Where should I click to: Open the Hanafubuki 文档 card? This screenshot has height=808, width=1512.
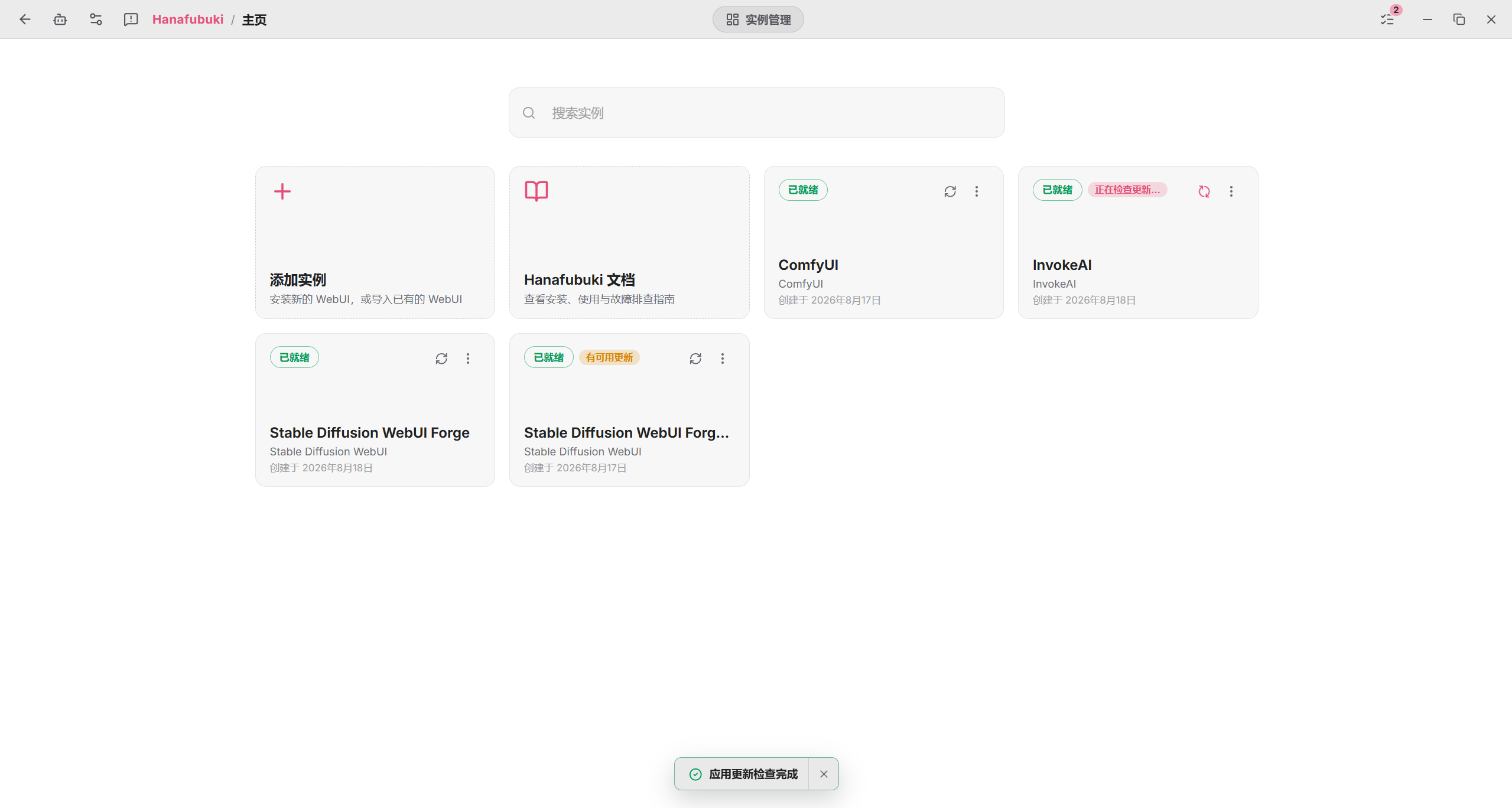pyautogui.click(x=629, y=242)
